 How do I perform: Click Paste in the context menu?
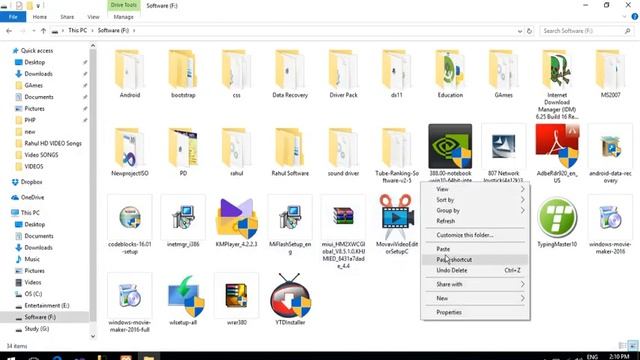click(x=475, y=249)
